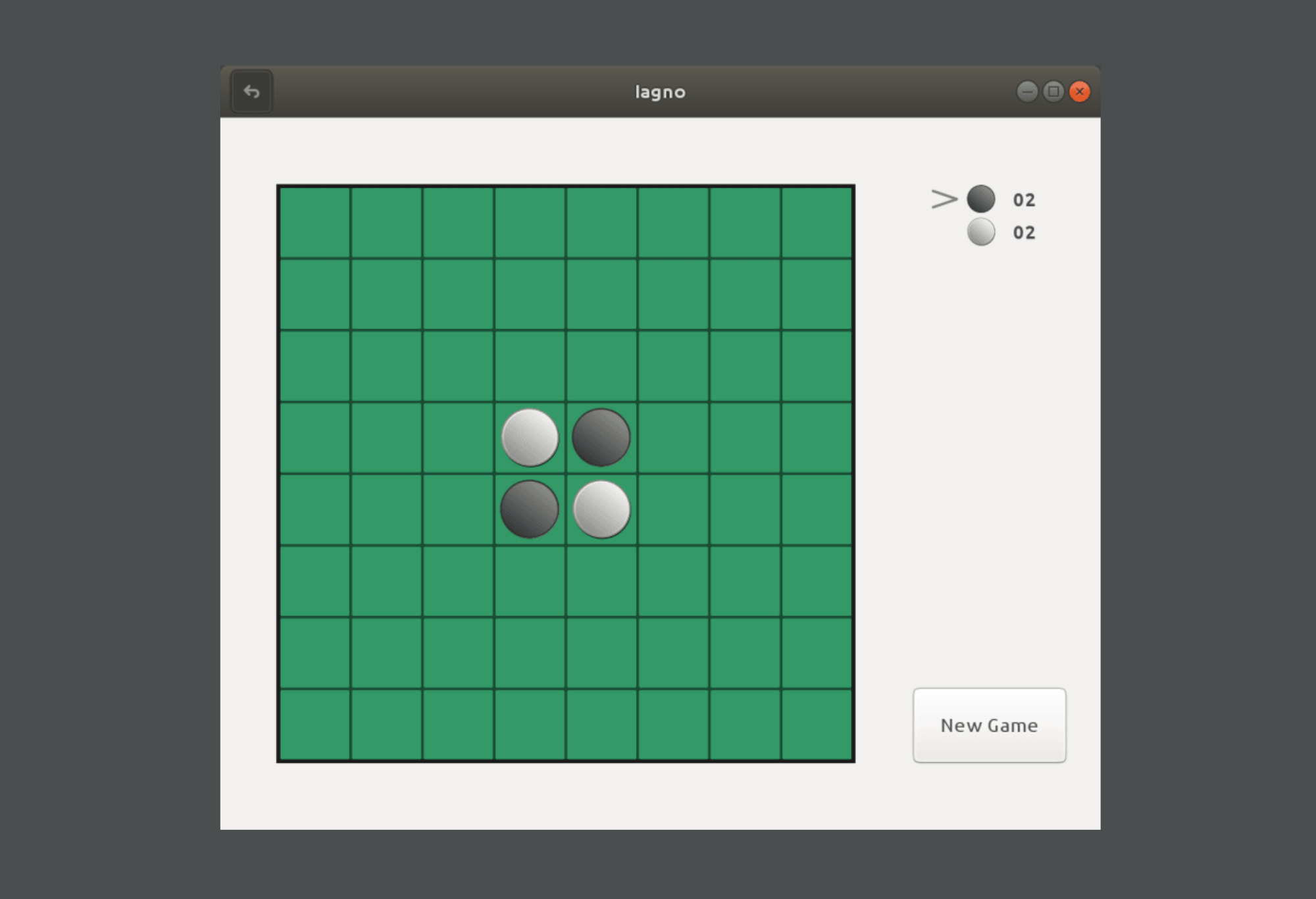Click the turn indicator arrow beside dark disc
This screenshot has height=899, width=1316.
coord(944,199)
